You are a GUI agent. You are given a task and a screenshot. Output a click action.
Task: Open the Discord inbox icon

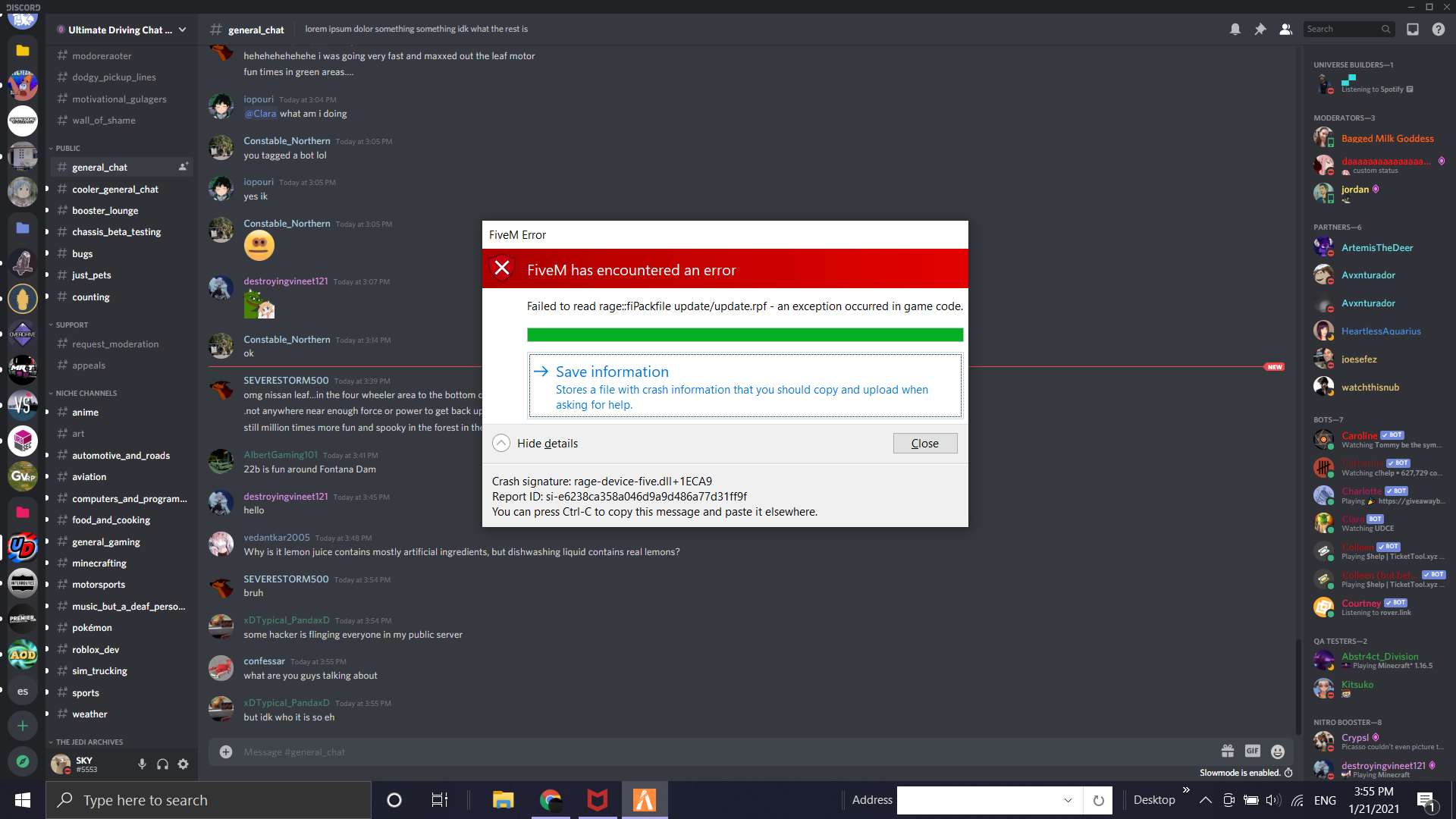point(1411,29)
